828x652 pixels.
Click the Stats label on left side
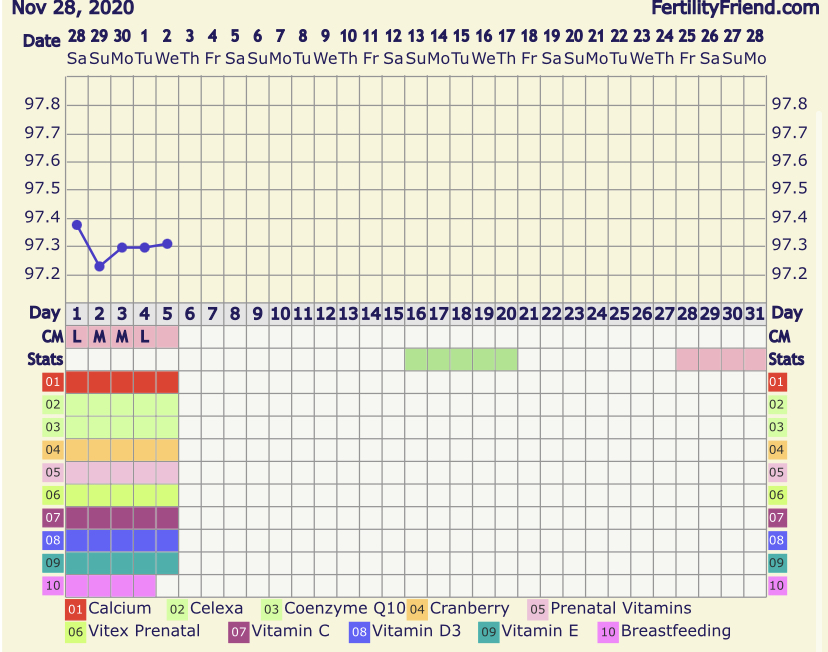(45, 360)
